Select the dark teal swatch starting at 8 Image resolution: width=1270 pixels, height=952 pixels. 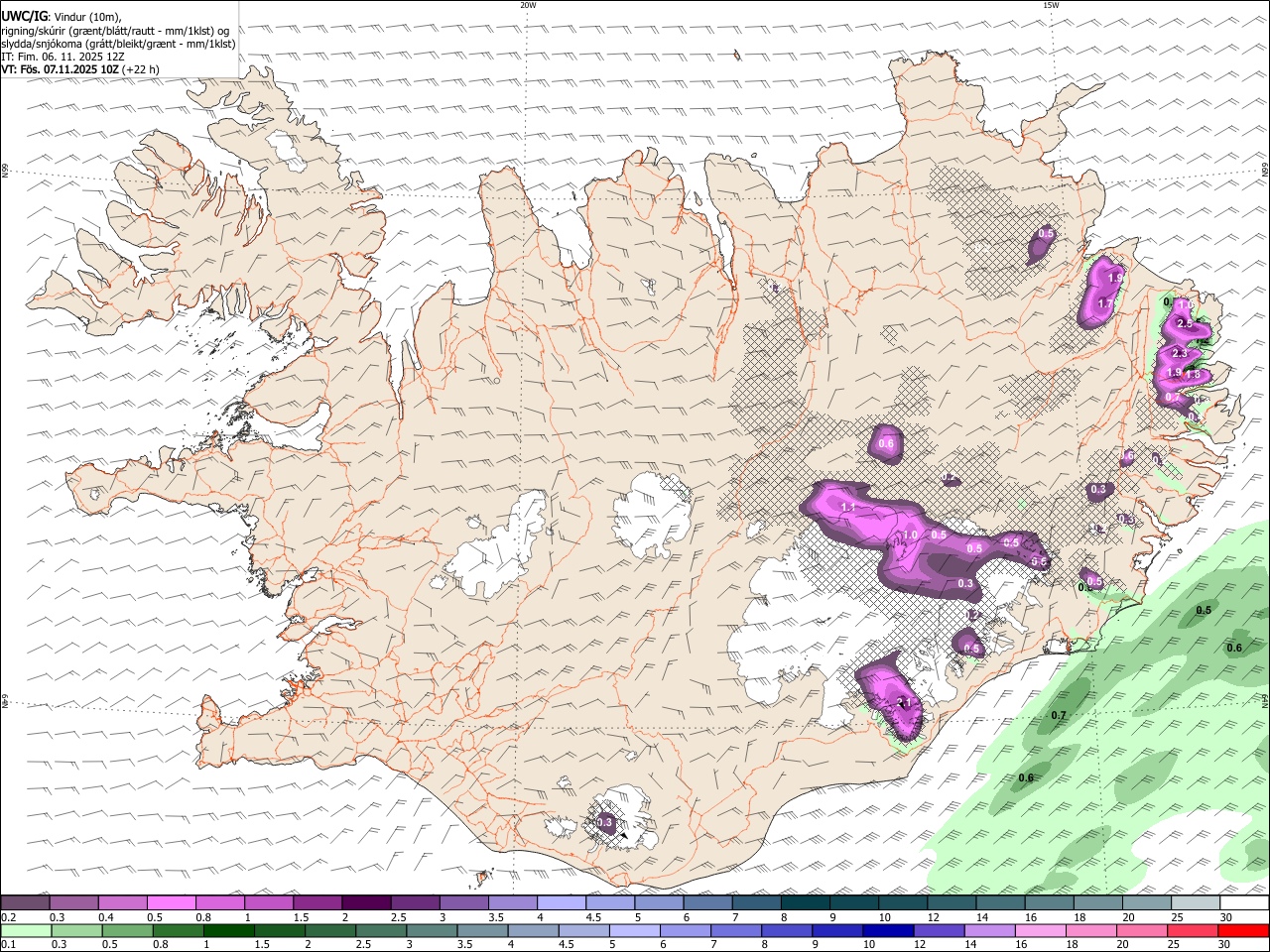point(805,902)
